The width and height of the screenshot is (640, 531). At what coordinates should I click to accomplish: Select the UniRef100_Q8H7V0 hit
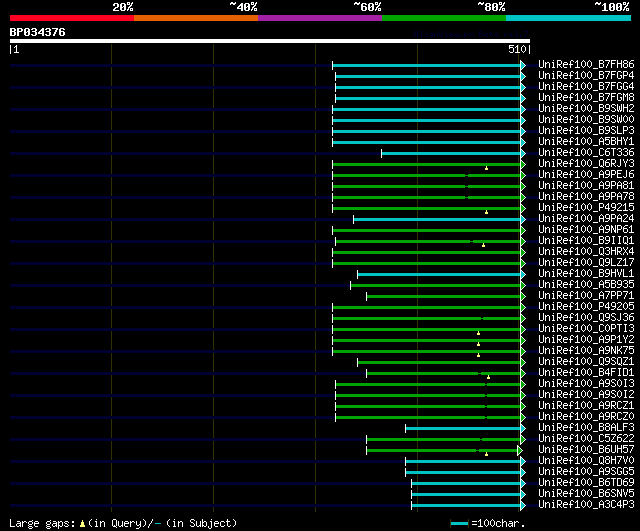(586, 461)
